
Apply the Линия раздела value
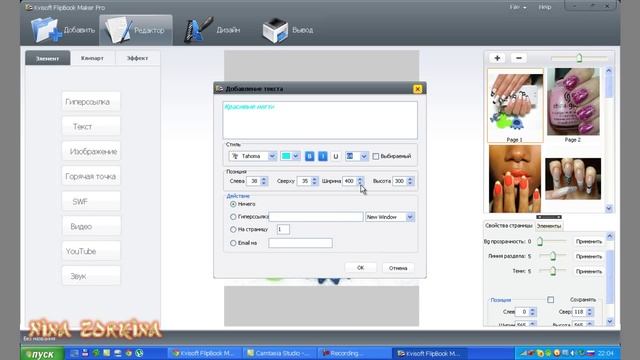click(589, 256)
